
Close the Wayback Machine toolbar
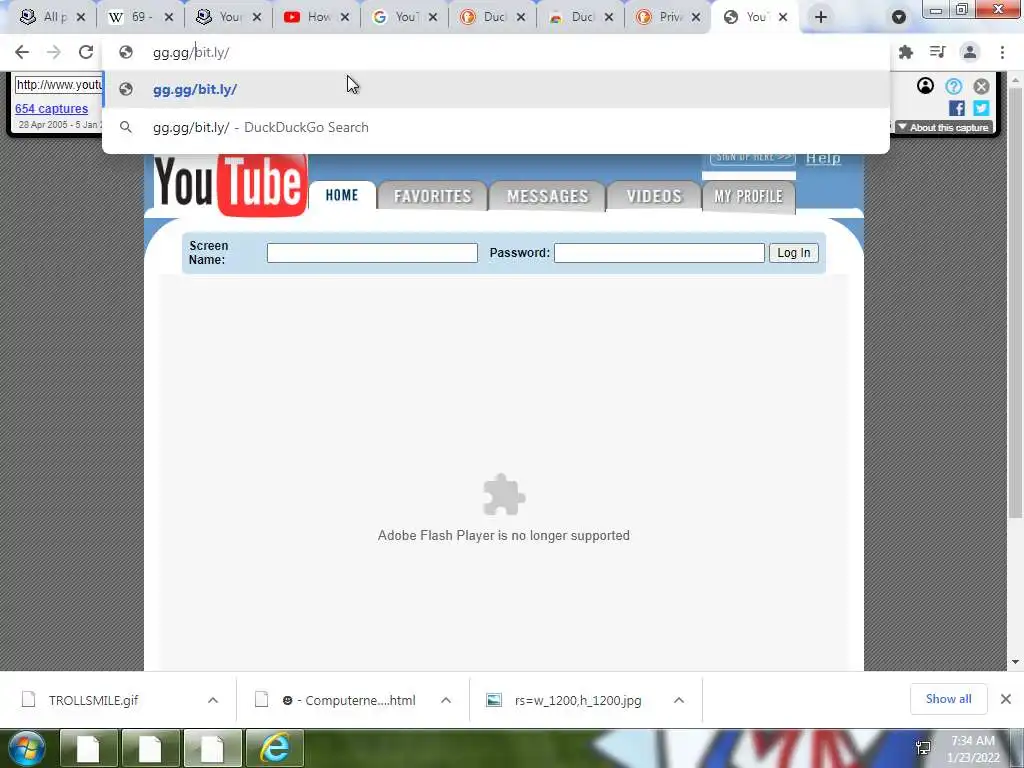click(981, 86)
